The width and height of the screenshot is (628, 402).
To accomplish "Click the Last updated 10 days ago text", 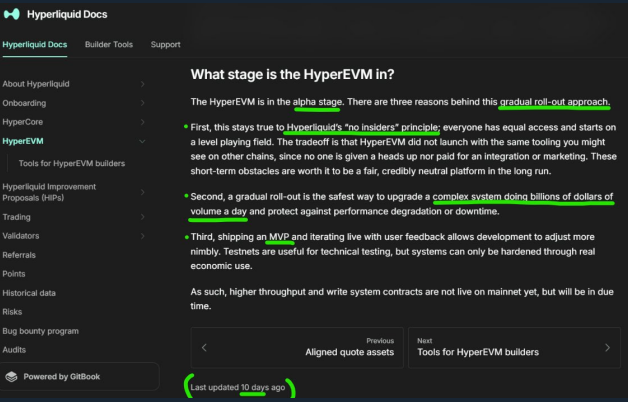I will click(x=238, y=387).
